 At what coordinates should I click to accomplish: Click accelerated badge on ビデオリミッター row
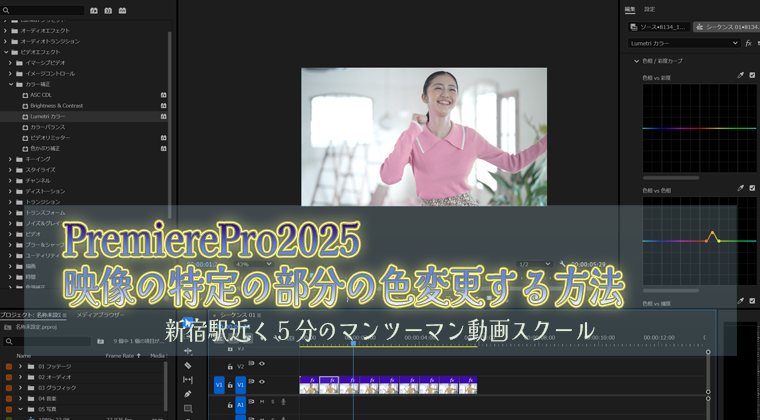tap(164, 138)
